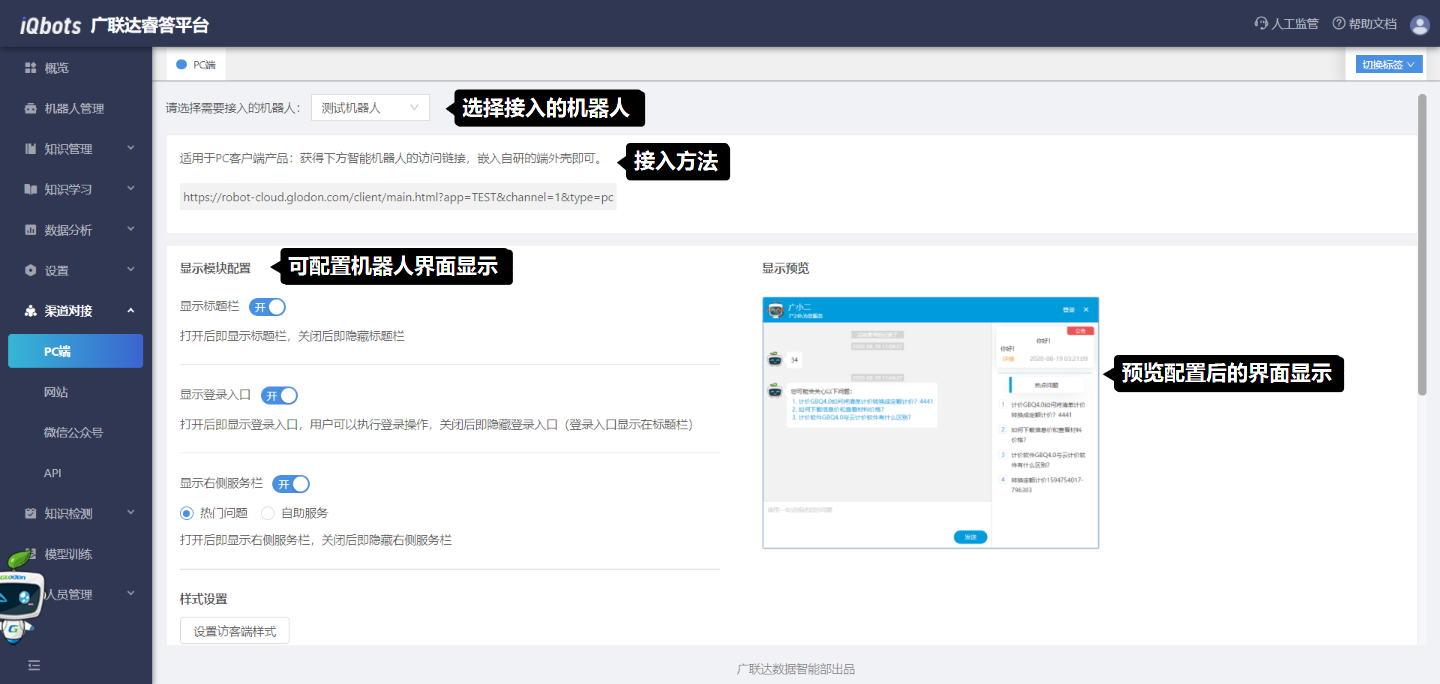1440x684 pixels.
Task: Open the 微信公众号 channel menu item
Action: 73,433
